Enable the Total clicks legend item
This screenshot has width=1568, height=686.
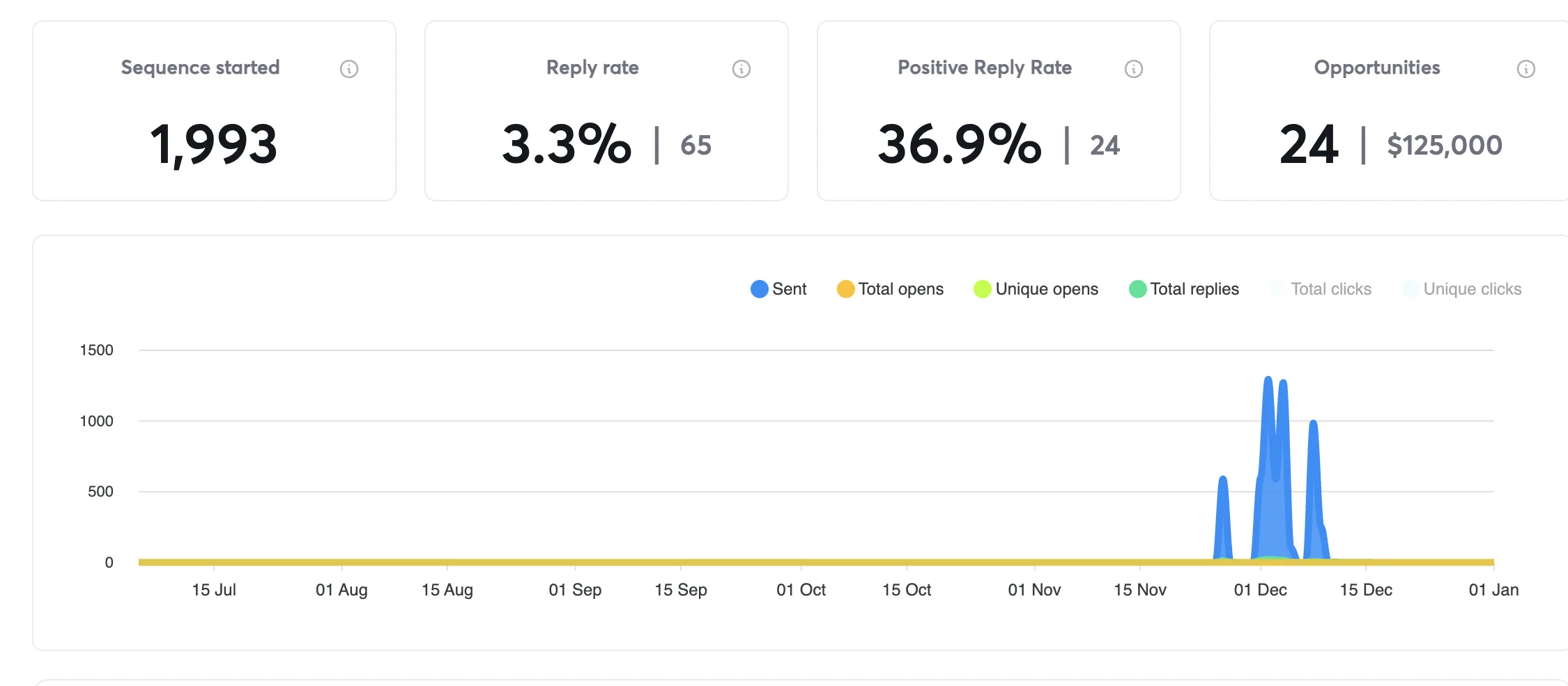pyautogui.click(x=1321, y=289)
